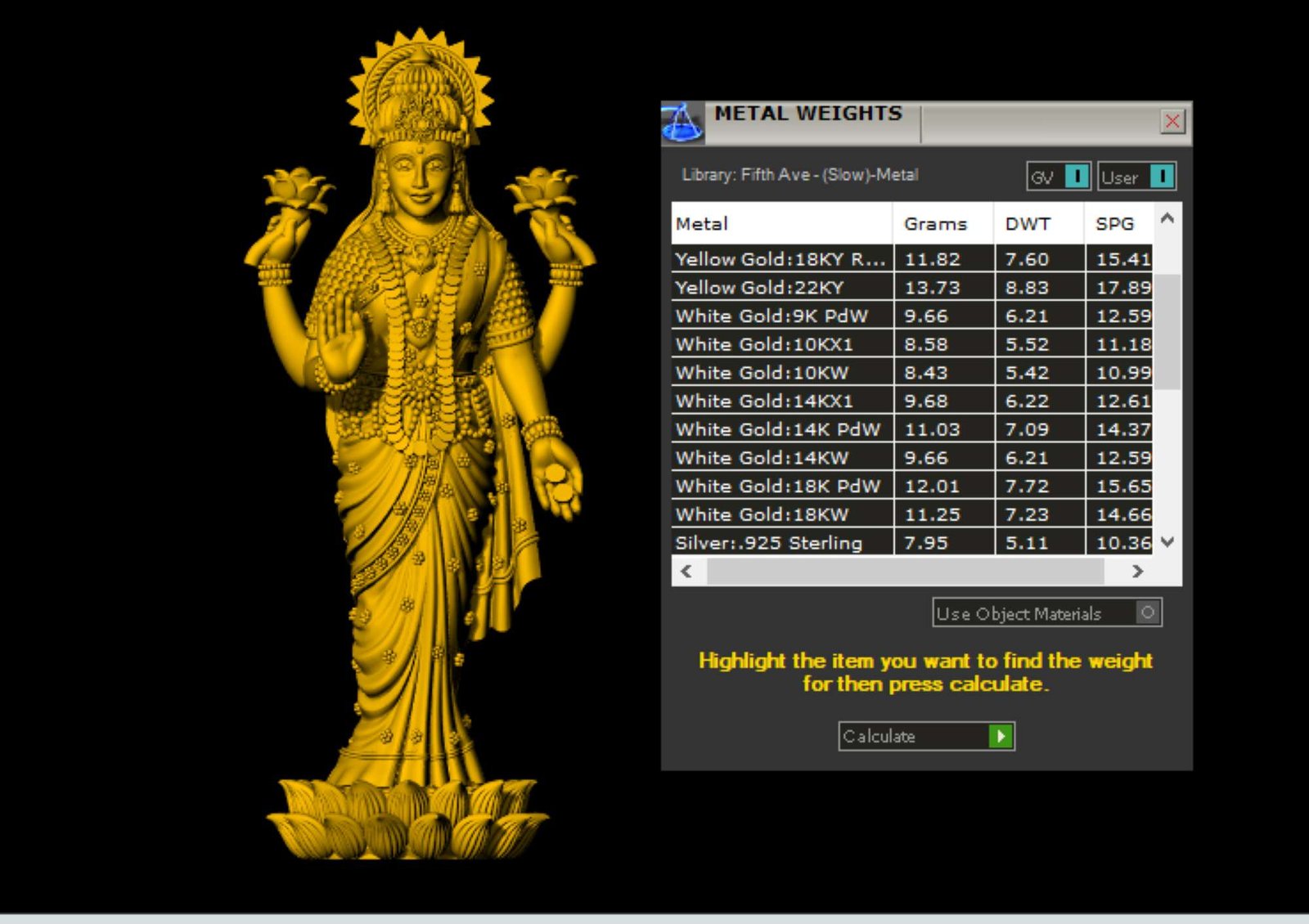Click the DWT column header

tap(1037, 224)
